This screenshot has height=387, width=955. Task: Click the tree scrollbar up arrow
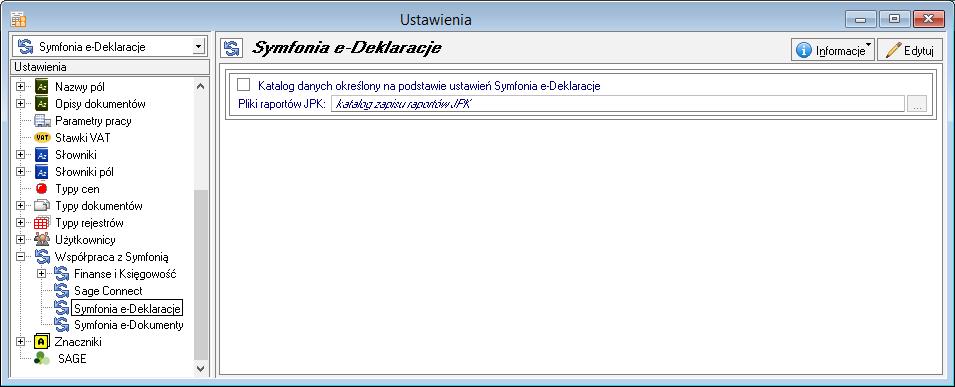pos(200,87)
